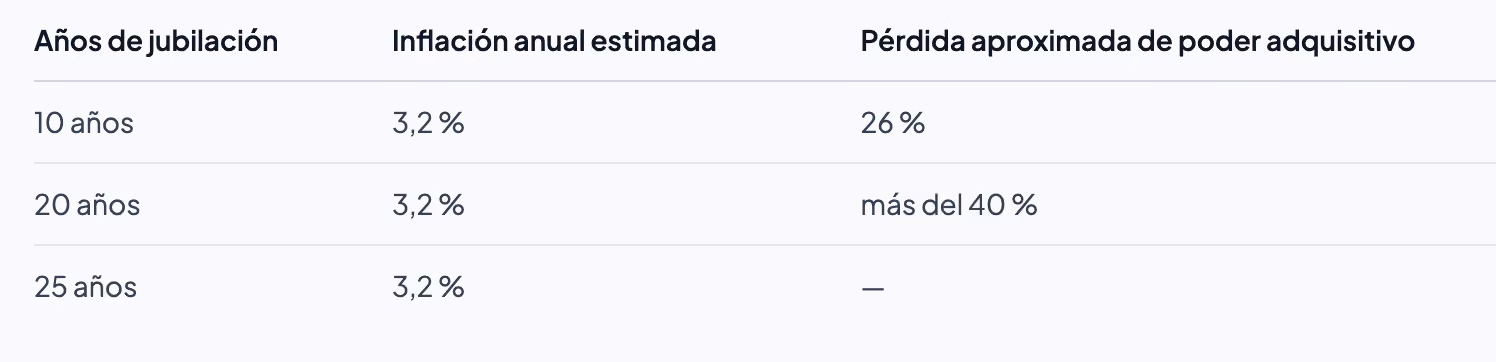This screenshot has width=1496, height=362.
Task: Select the '26 %' loss value
Action: pyautogui.click(x=892, y=124)
